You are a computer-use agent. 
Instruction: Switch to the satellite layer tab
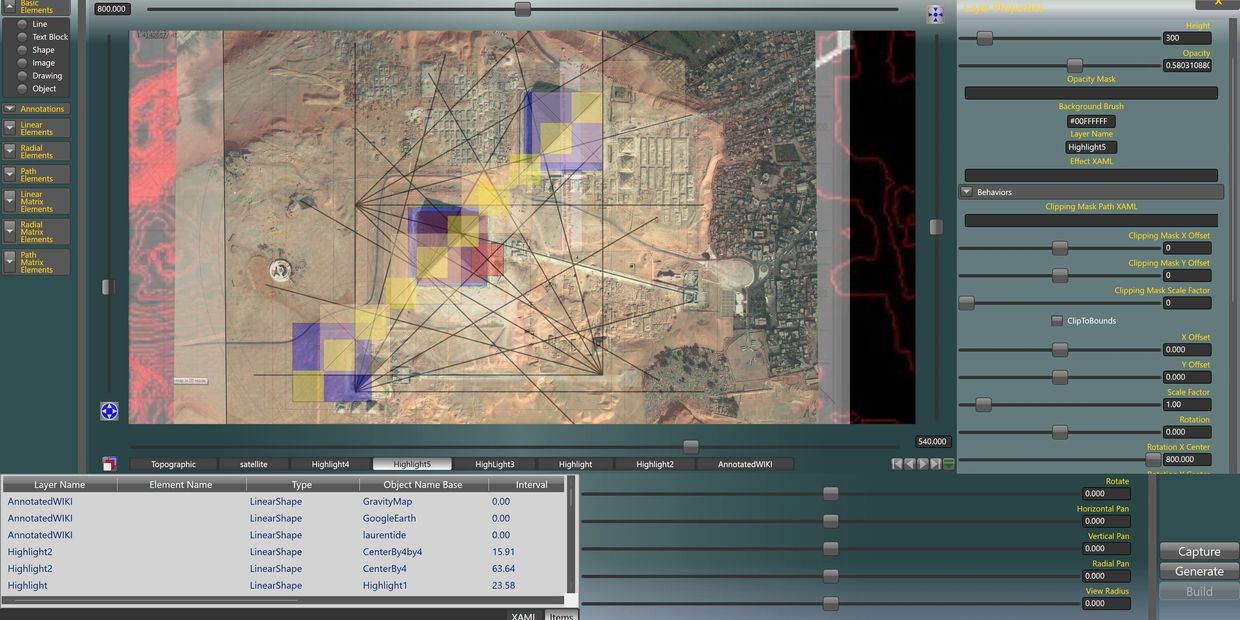pos(253,464)
